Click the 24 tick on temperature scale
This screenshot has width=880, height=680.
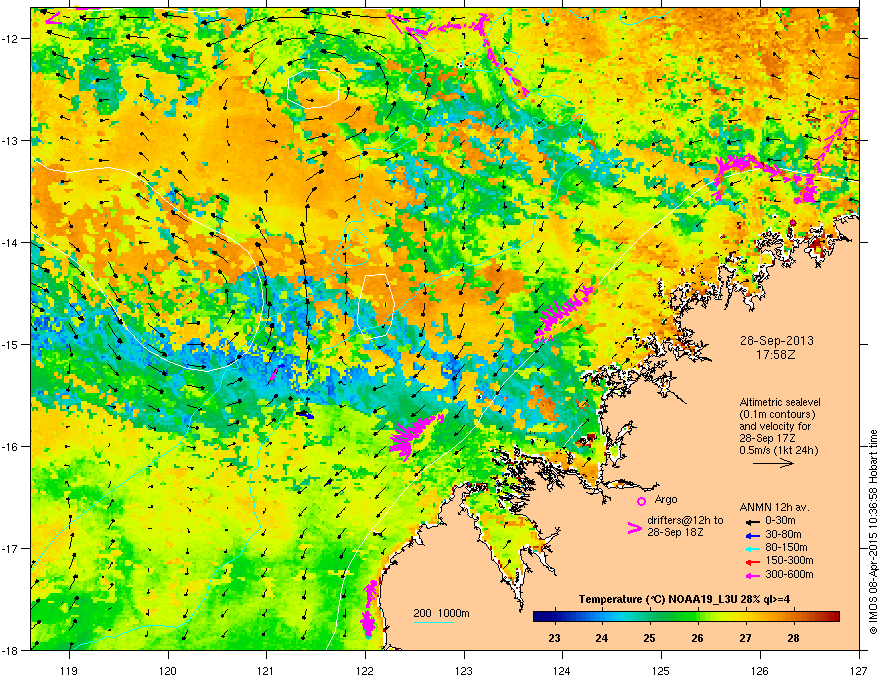pyautogui.click(x=602, y=638)
